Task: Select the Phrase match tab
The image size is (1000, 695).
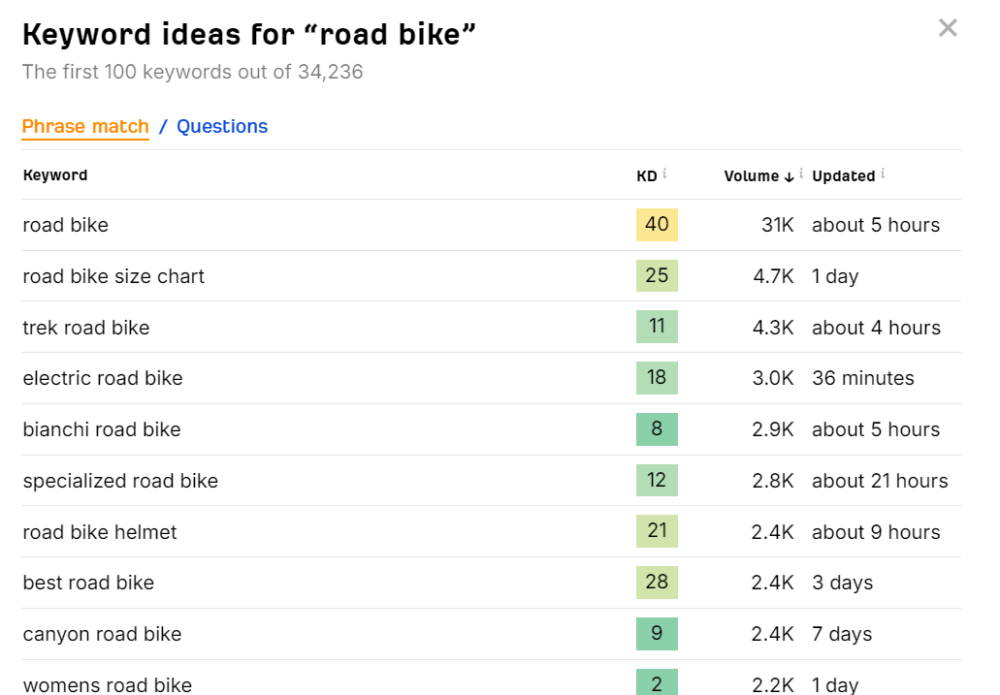Action: [84, 126]
